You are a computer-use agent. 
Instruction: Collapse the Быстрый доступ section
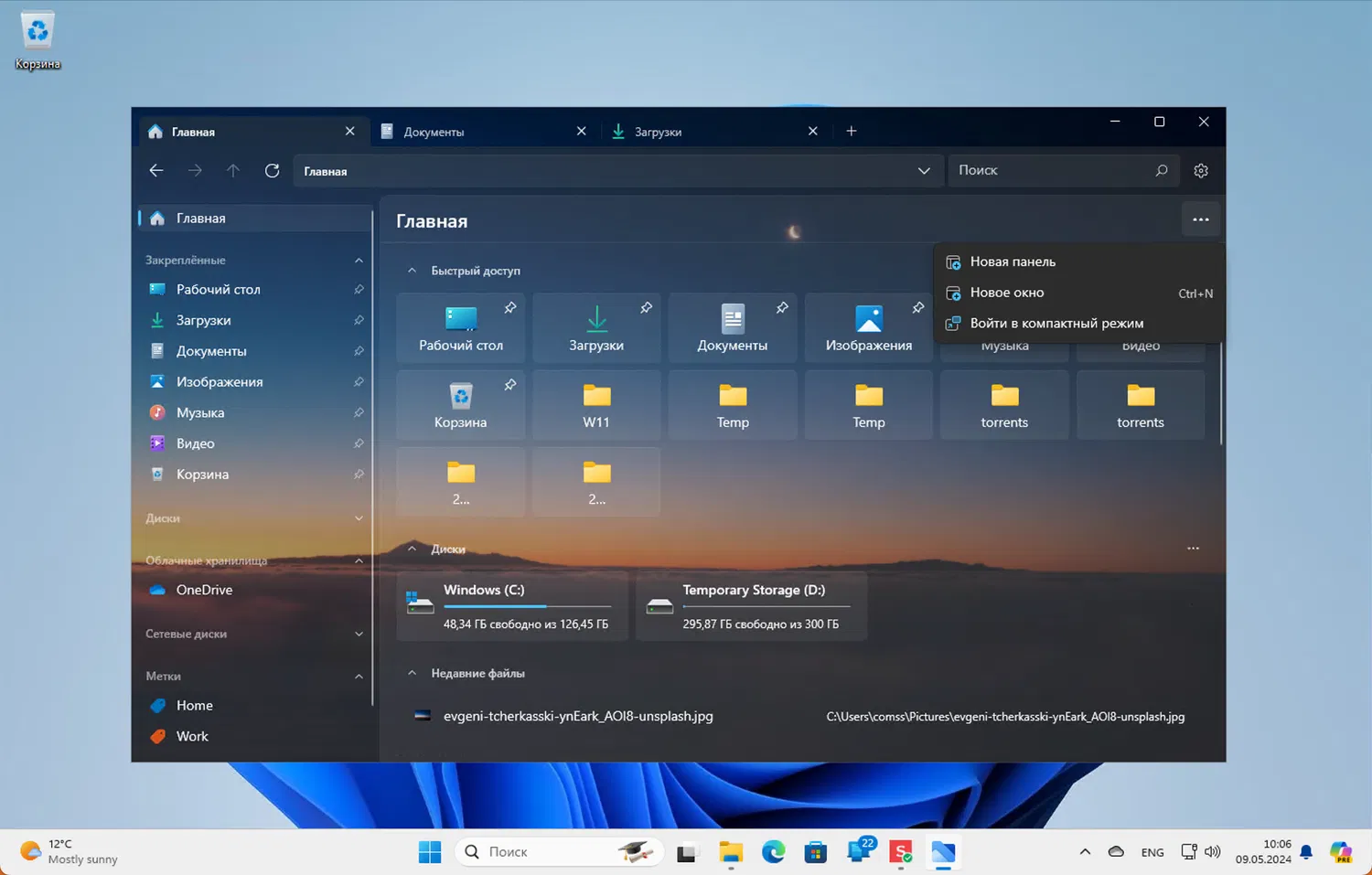(412, 271)
